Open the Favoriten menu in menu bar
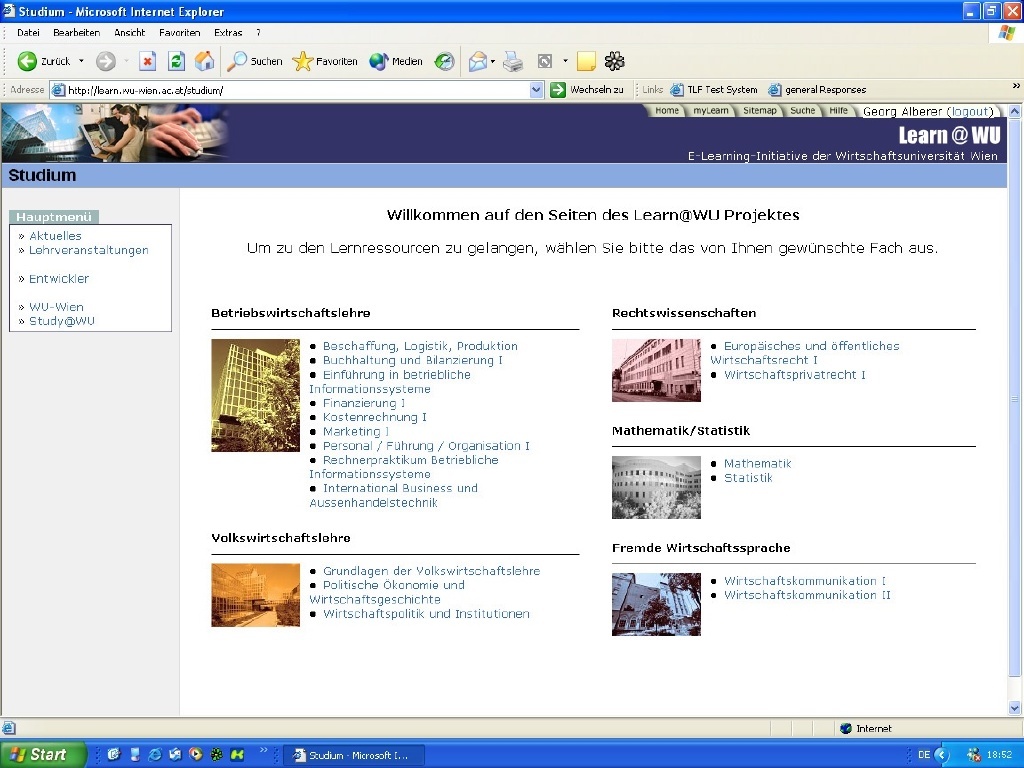 click(179, 33)
